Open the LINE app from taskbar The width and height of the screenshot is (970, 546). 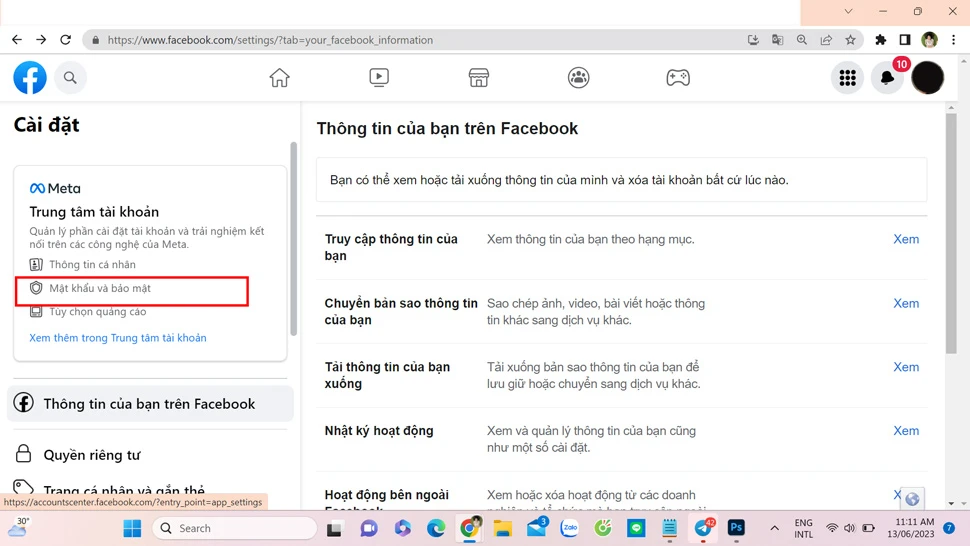point(636,528)
